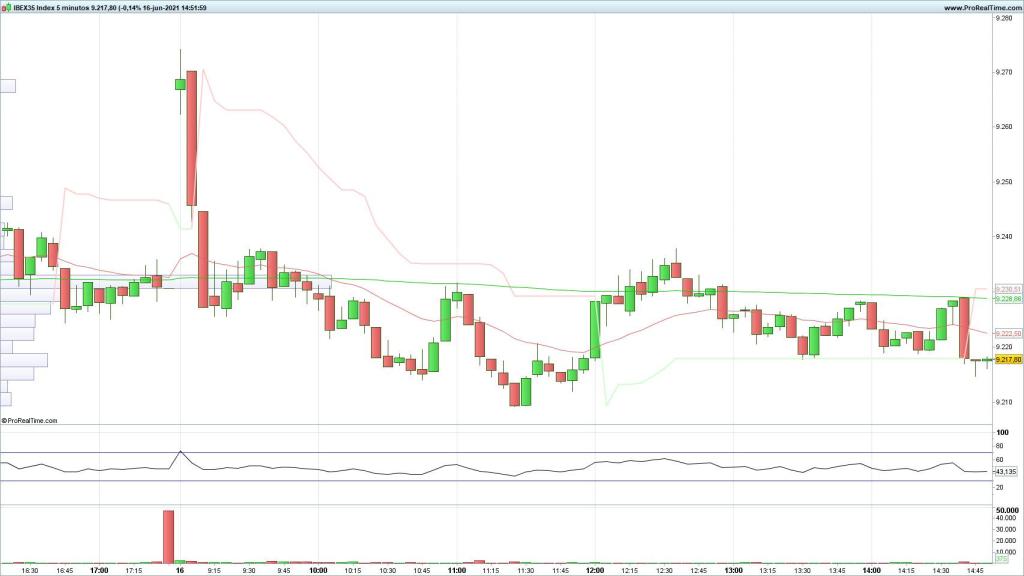Click the 14:00 time axis label

click(x=871, y=570)
